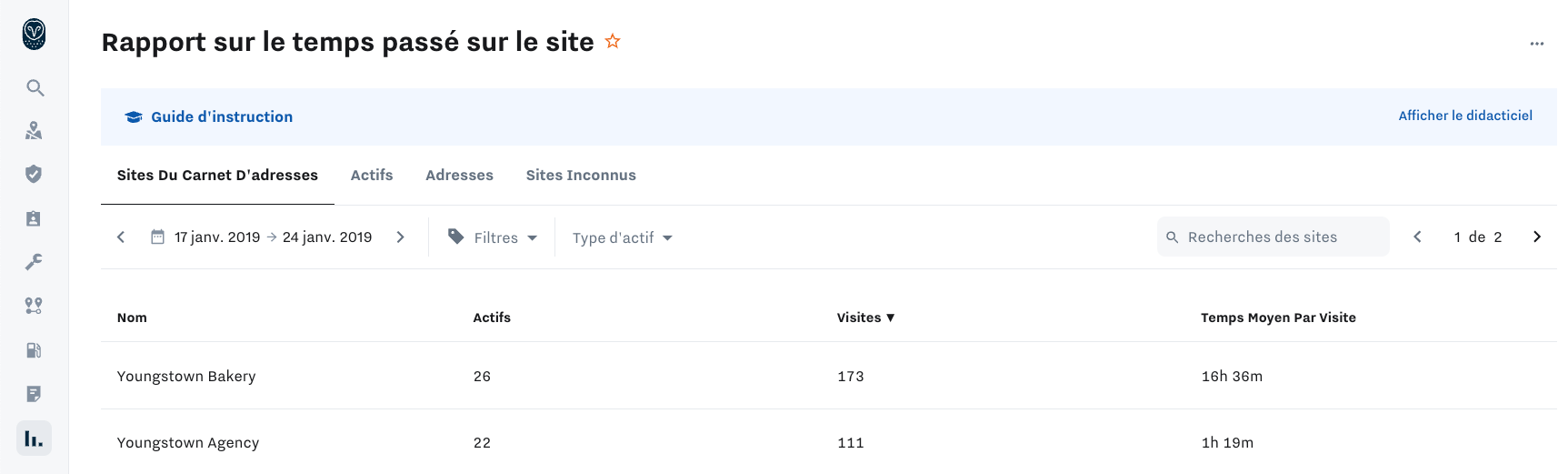Open the documents sidebar icon
Viewport: 1568px width, 474px height.
34,394
